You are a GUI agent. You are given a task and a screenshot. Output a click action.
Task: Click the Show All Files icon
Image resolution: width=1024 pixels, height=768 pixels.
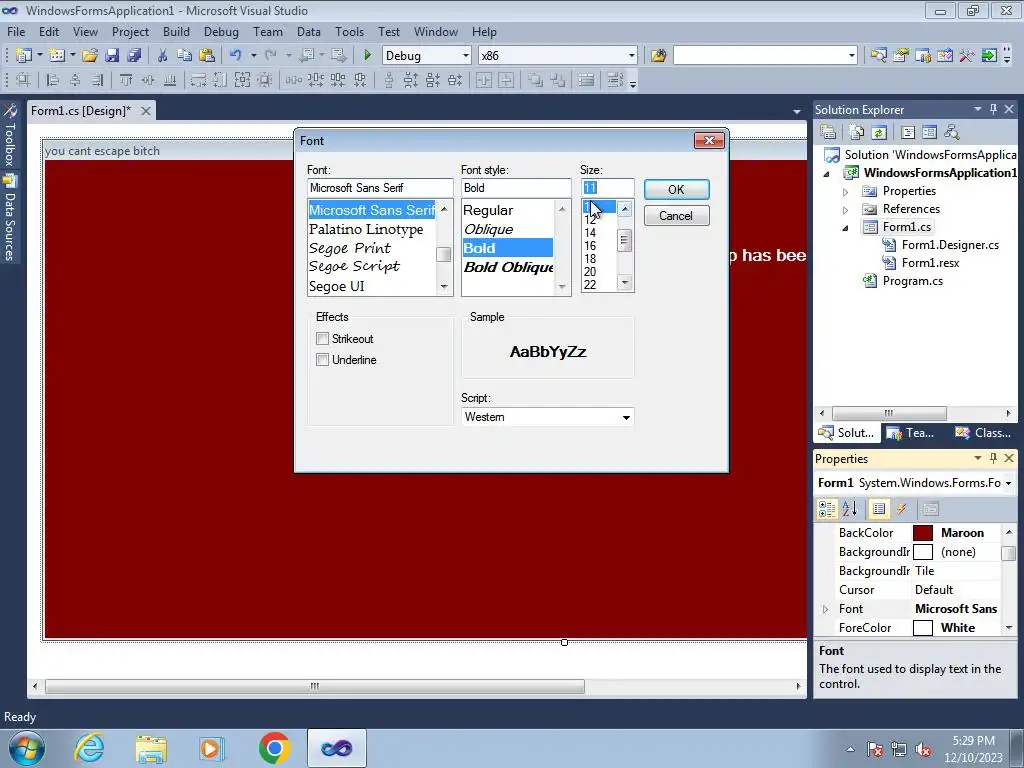click(x=856, y=133)
